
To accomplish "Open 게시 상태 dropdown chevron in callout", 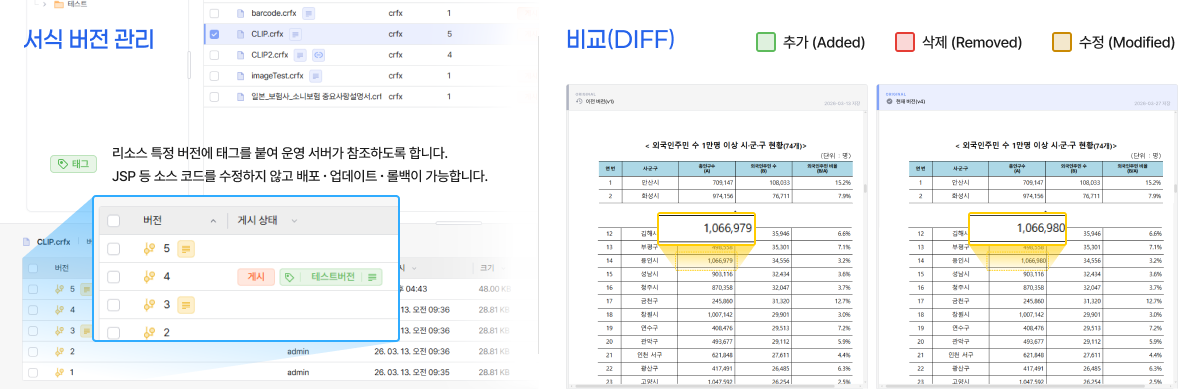I will pyautogui.click(x=294, y=221).
